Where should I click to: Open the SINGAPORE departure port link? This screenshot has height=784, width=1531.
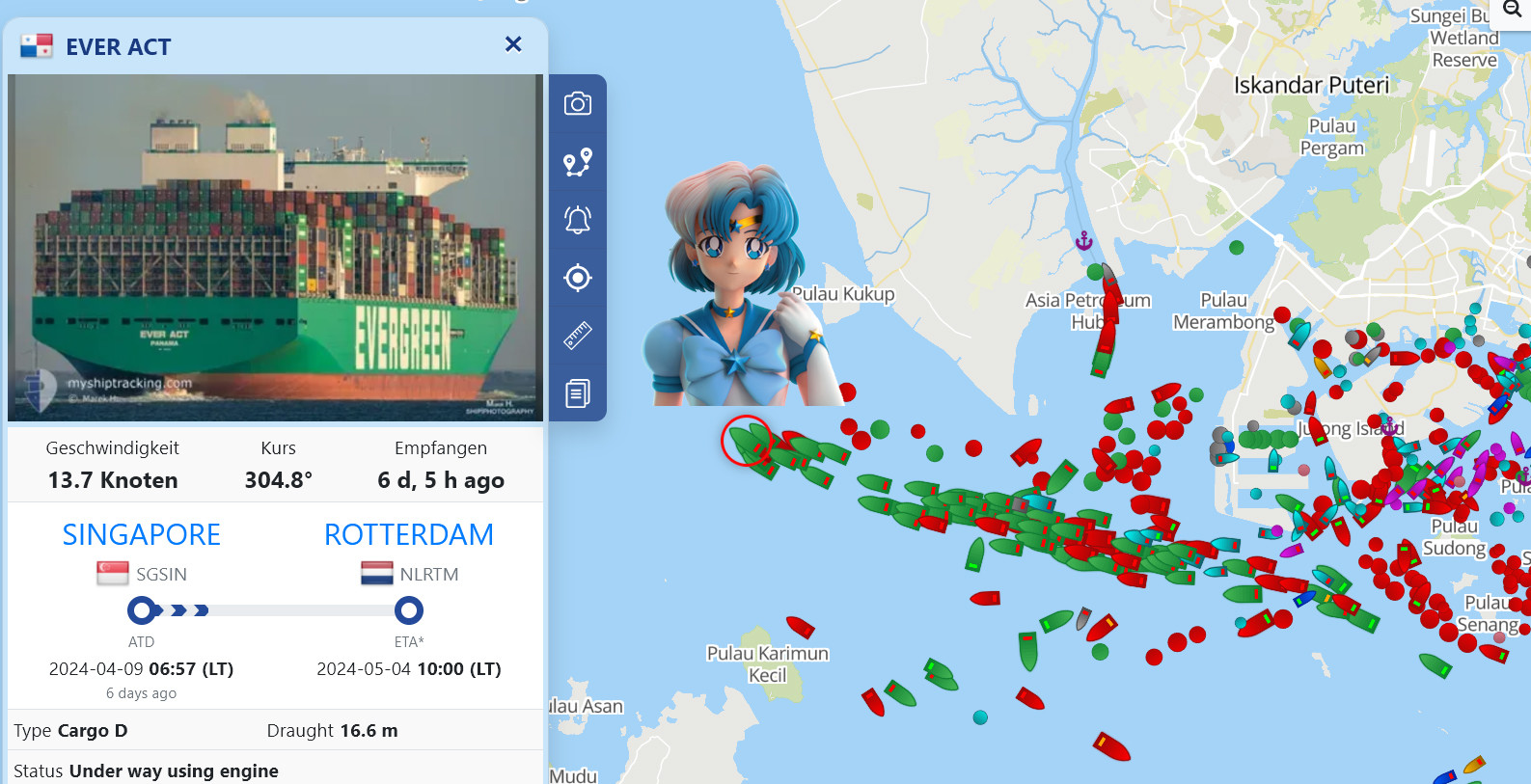pos(142,534)
